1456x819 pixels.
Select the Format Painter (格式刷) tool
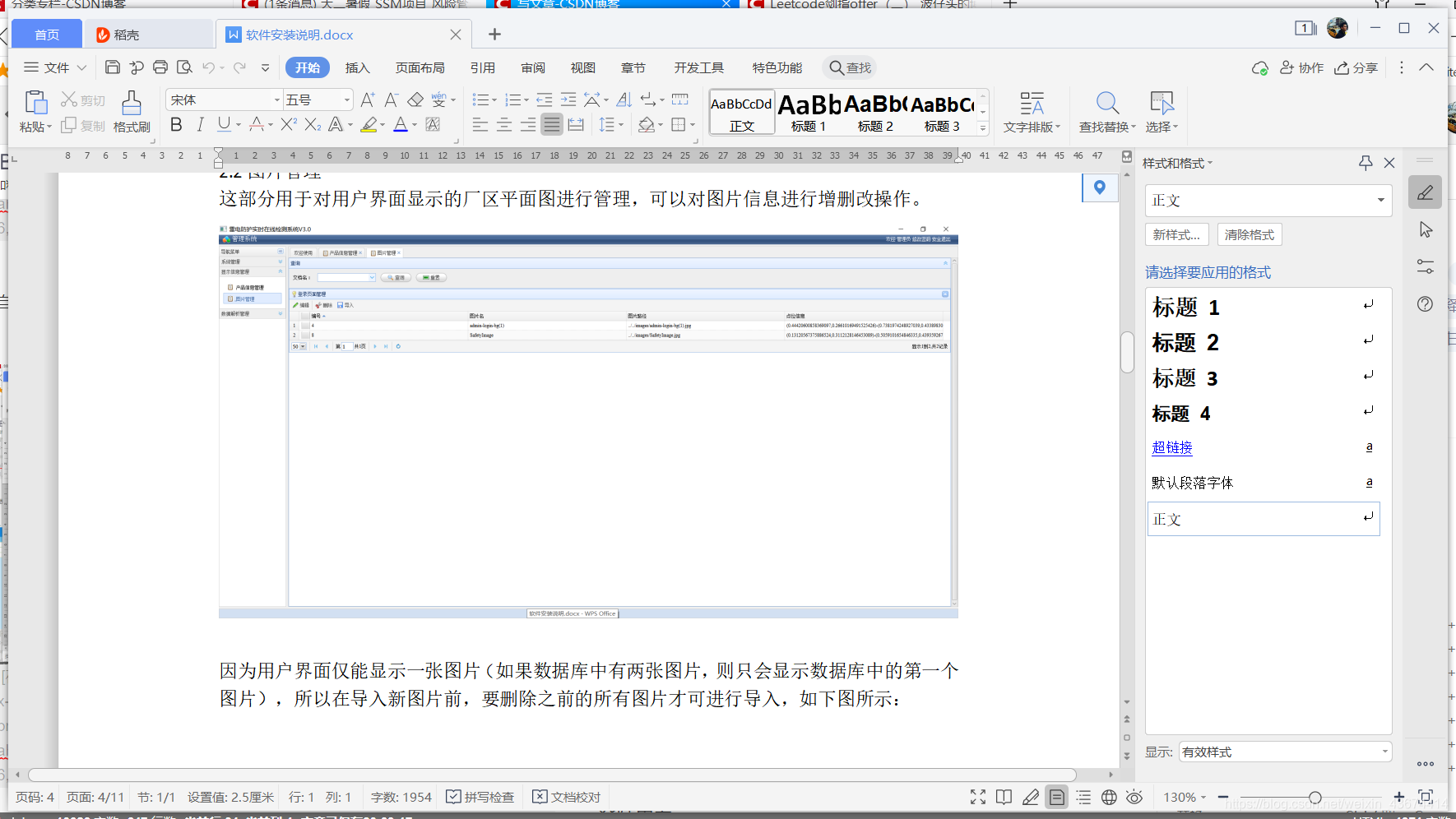[x=132, y=112]
